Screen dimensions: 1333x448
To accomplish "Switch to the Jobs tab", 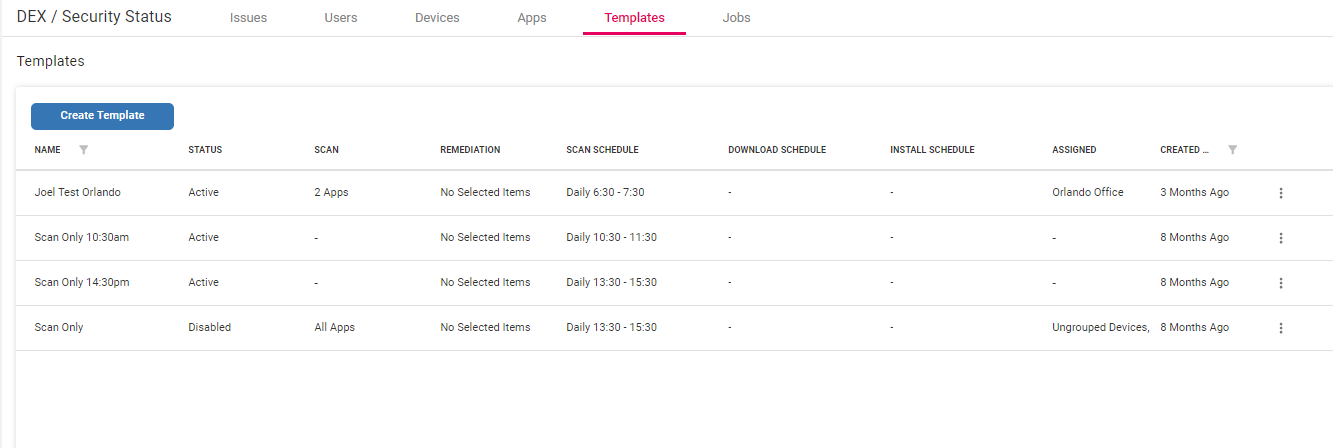I will pos(736,18).
